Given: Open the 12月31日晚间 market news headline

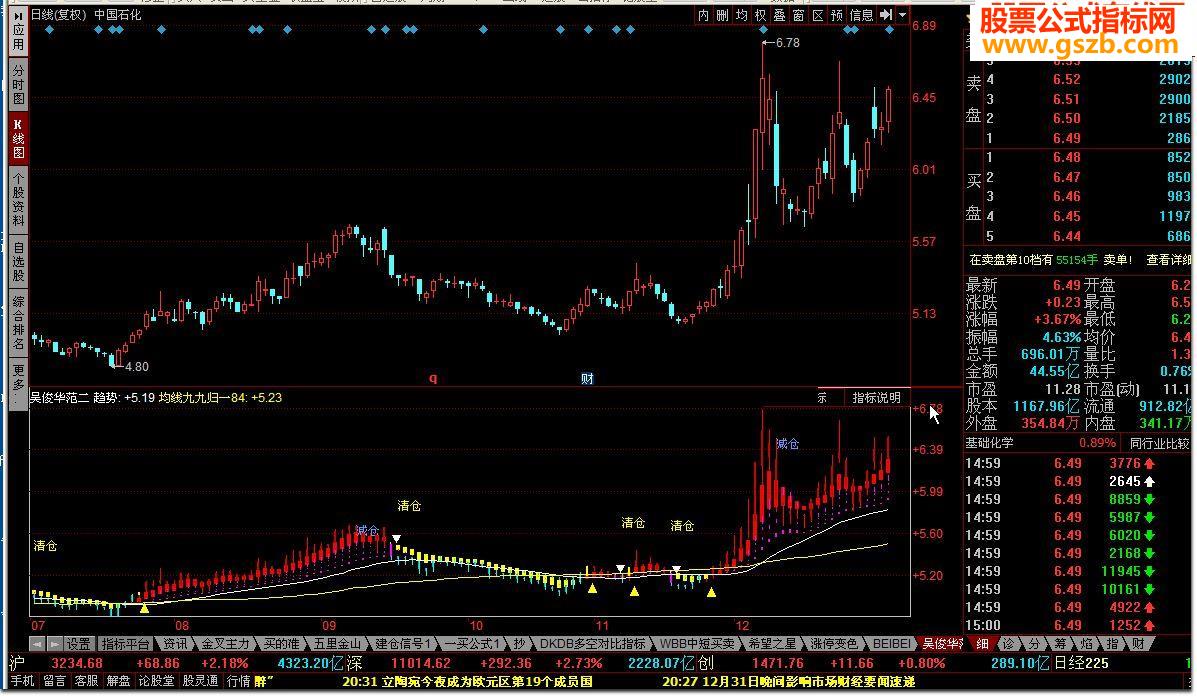Looking at the screenshot, I should (789, 682).
